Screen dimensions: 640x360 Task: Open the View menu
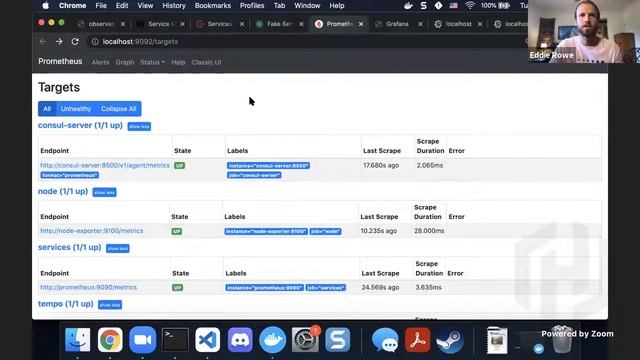[x=145, y=6]
